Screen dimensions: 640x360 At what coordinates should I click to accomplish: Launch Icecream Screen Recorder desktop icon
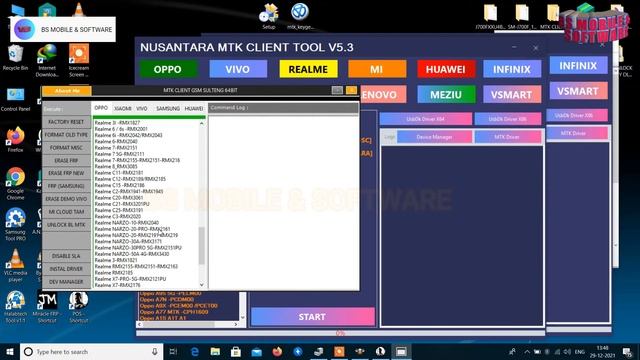pos(79,60)
